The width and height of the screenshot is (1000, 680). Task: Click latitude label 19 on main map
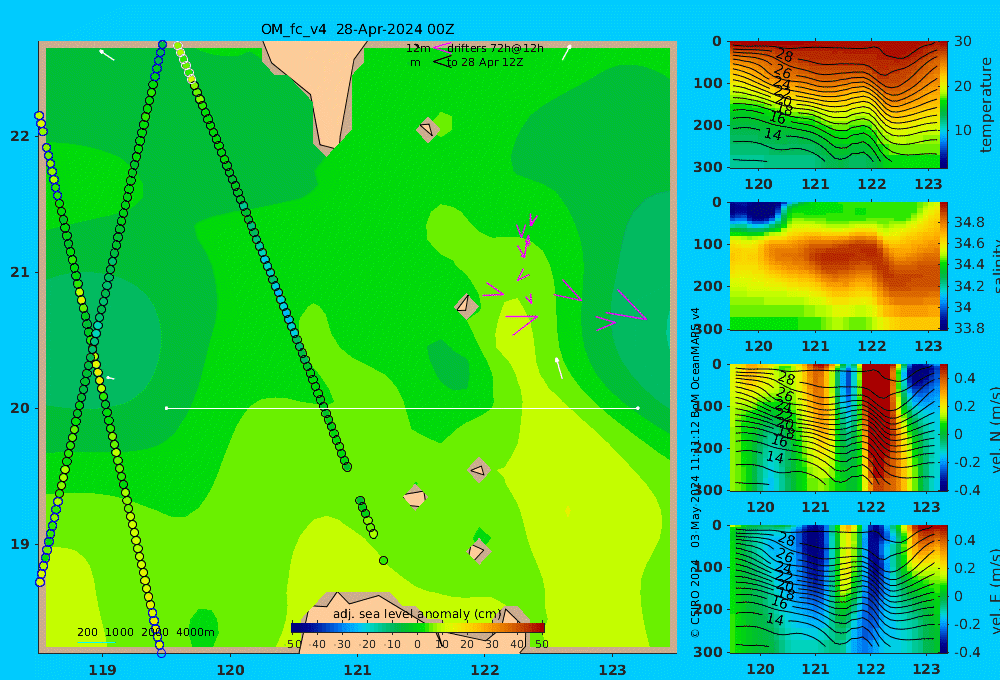click(x=20, y=544)
